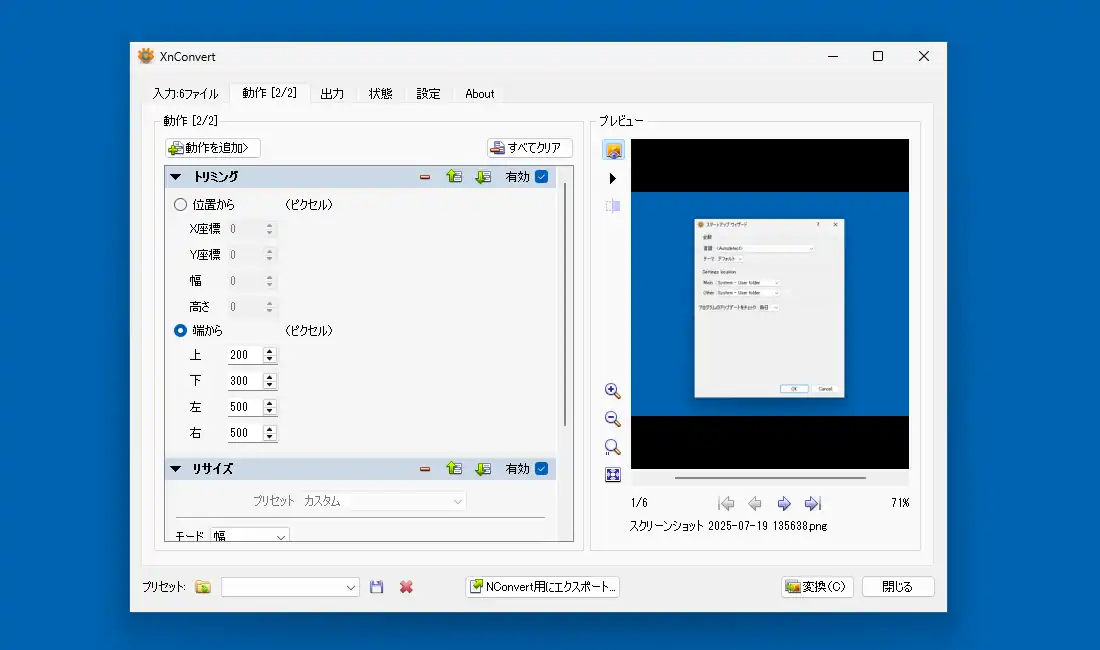Image resolution: width=1100 pixels, height=650 pixels.
Task: Open the bottom プリセット combo box
Action: click(x=290, y=587)
